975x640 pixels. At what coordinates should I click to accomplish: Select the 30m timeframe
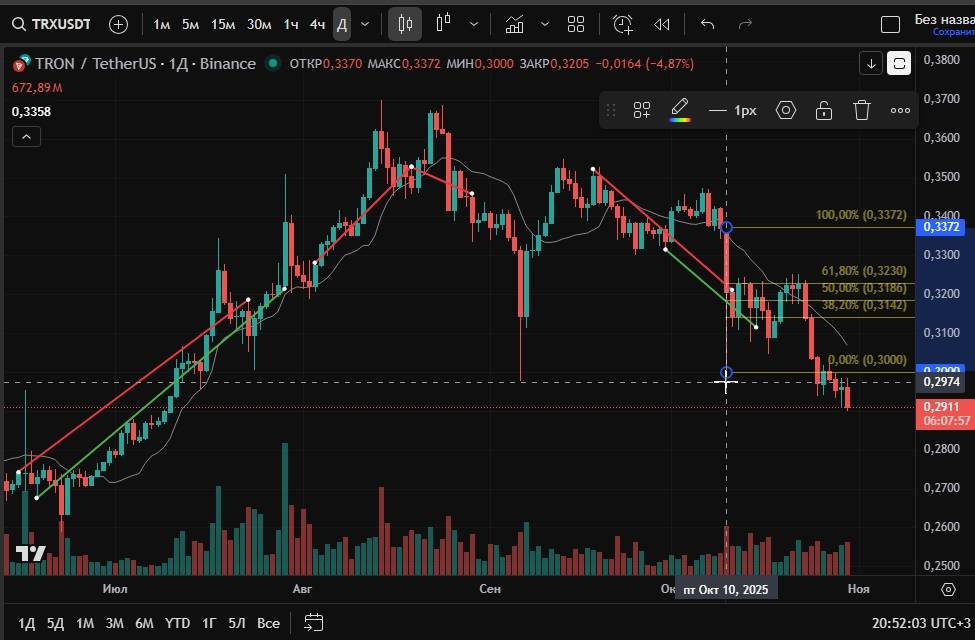point(259,24)
